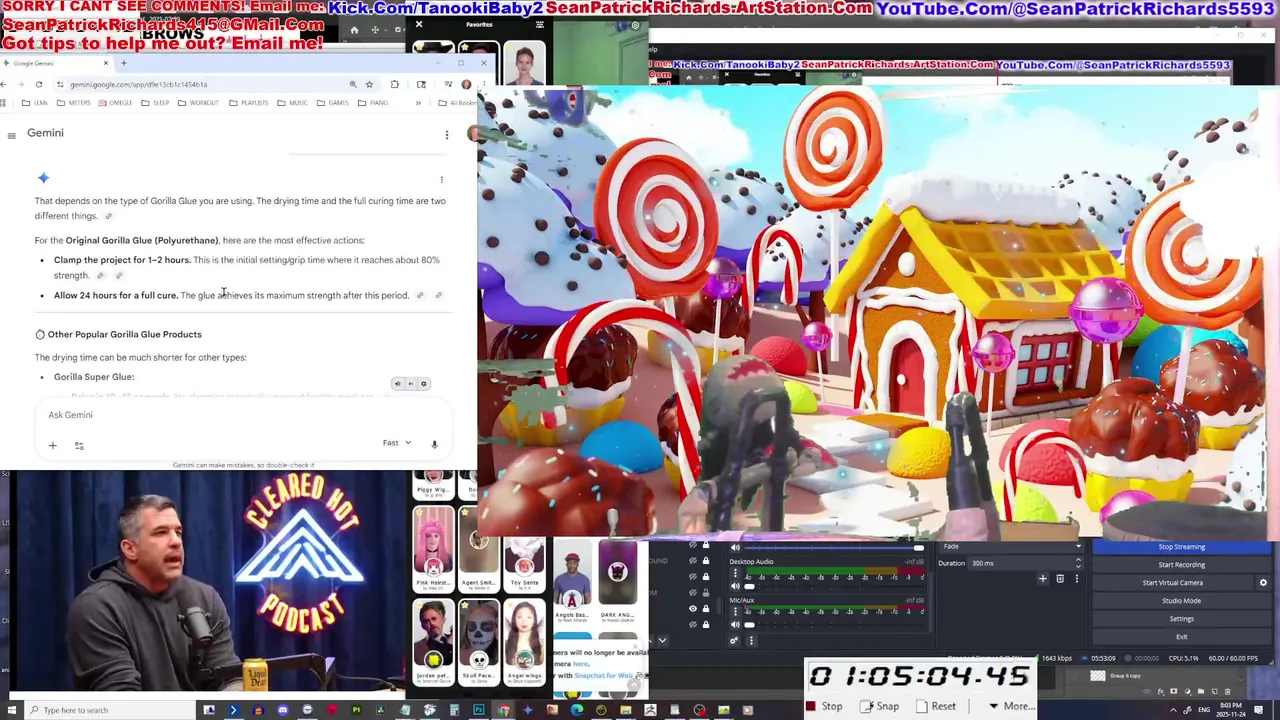This screenshot has width=1280, height=720.
Task: Select Toy Santa Snap Camera lens
Action: coord(524,565)
